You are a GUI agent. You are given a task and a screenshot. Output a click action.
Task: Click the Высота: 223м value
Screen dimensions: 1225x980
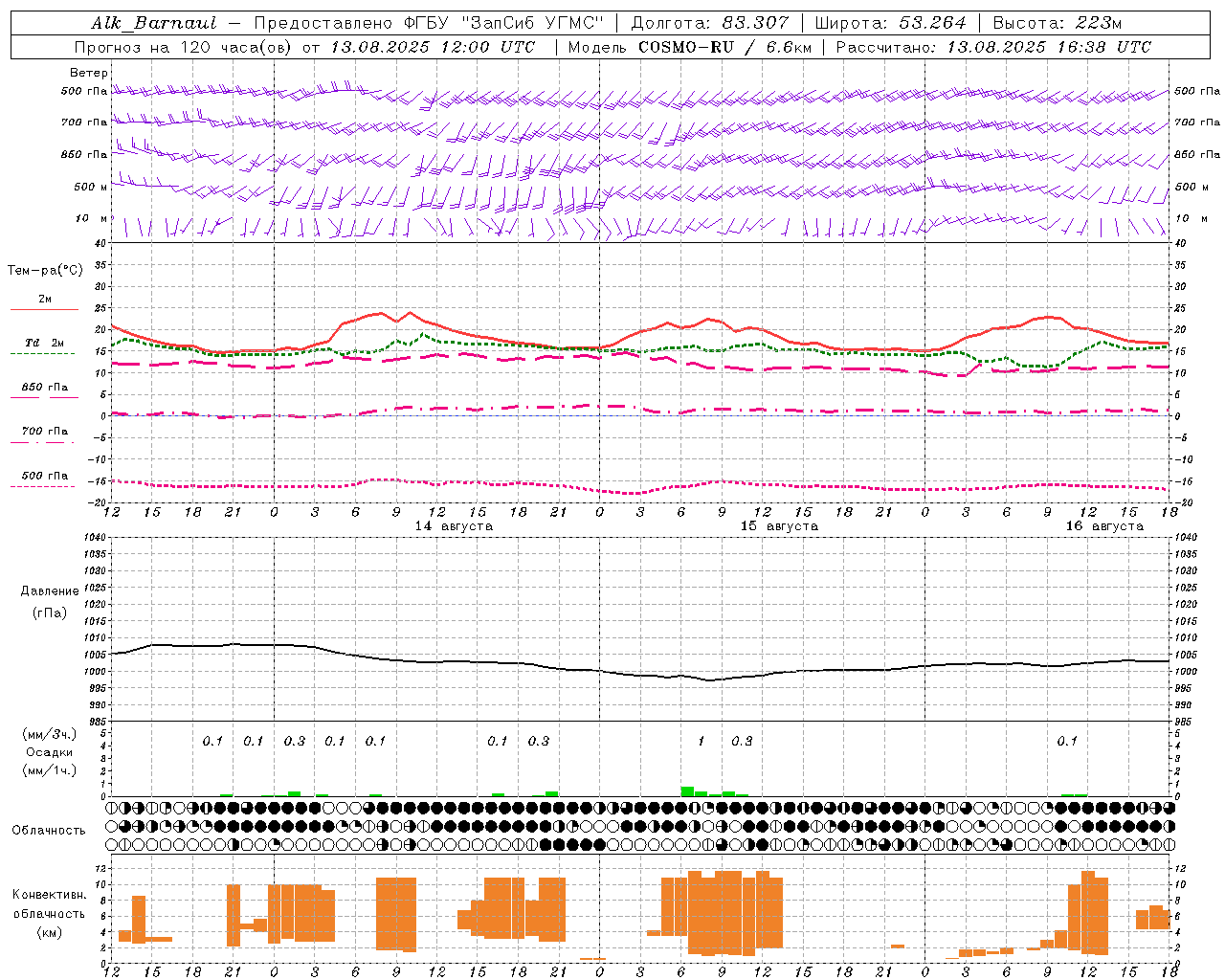(1058, 23)
